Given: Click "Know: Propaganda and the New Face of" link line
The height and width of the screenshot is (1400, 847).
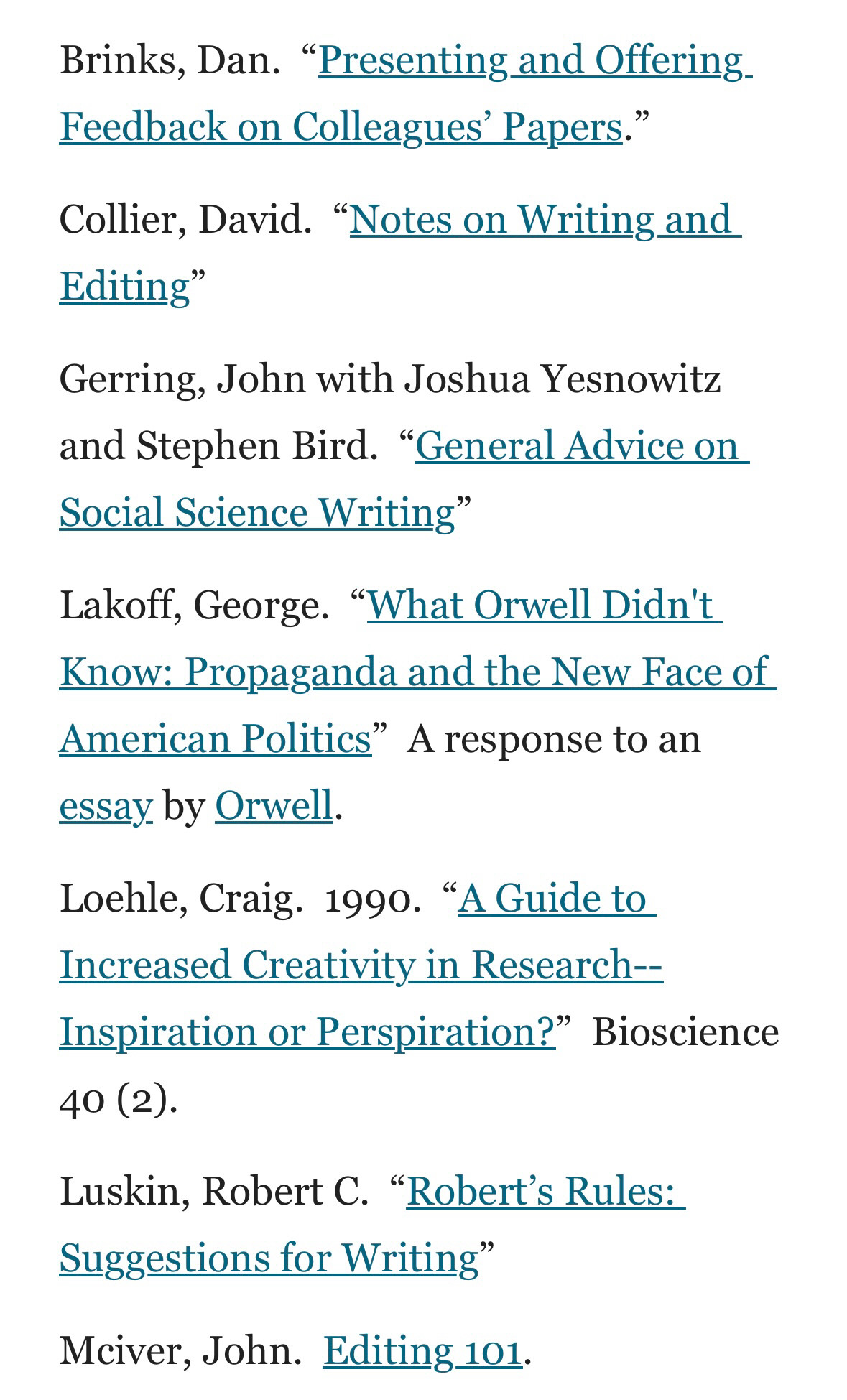Looking at the screenshot, I should pos(418,672).
